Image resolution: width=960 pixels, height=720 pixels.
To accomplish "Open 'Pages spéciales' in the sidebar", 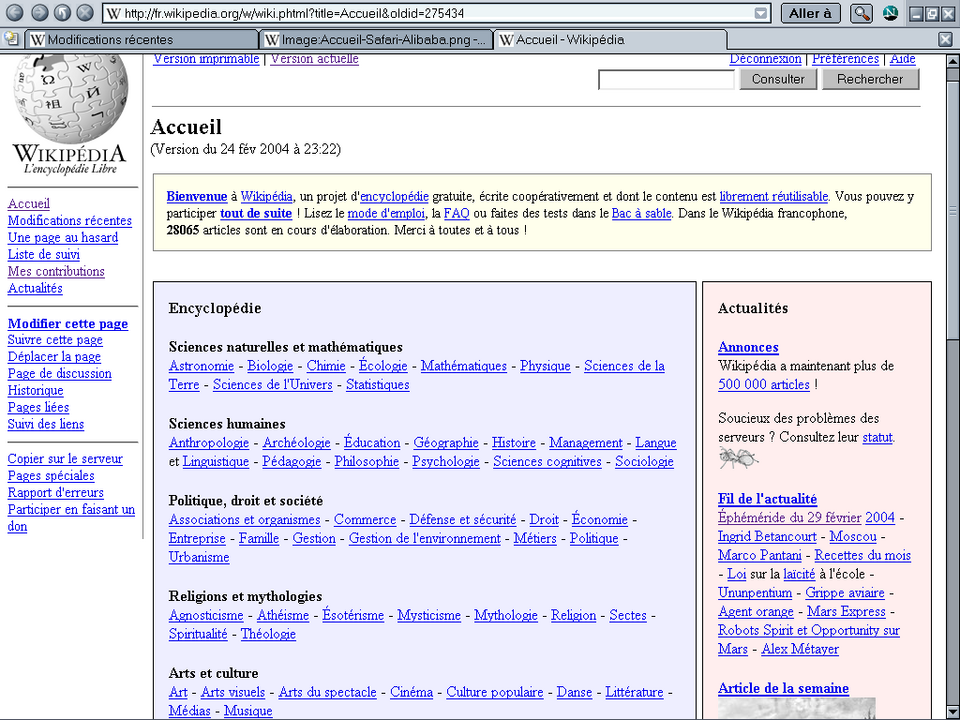I will (51, 476).
